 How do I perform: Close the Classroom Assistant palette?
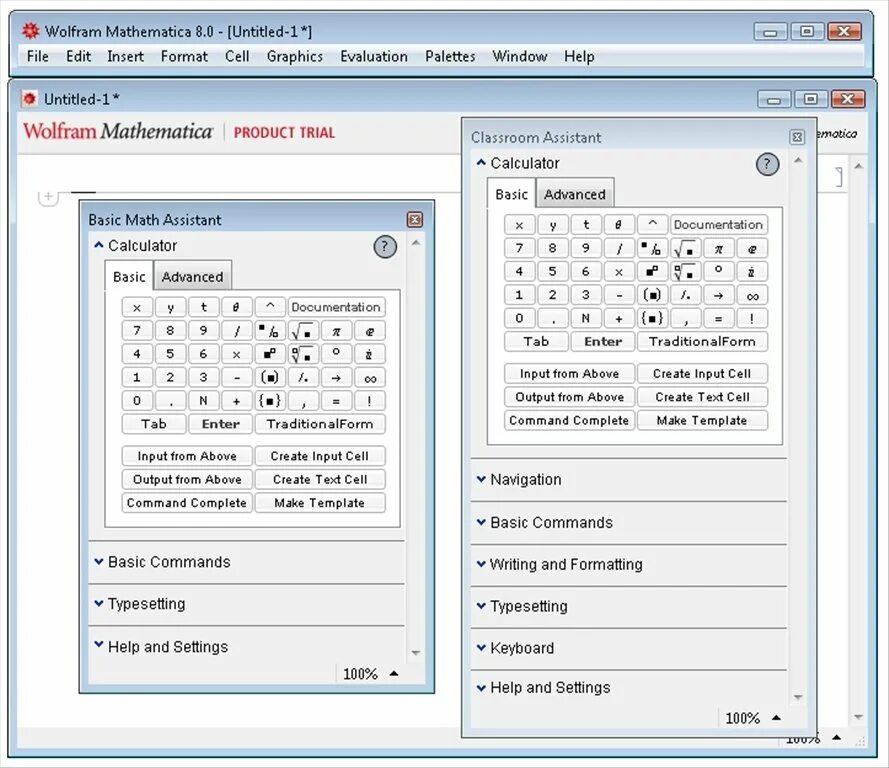click(x=797, y=137)
